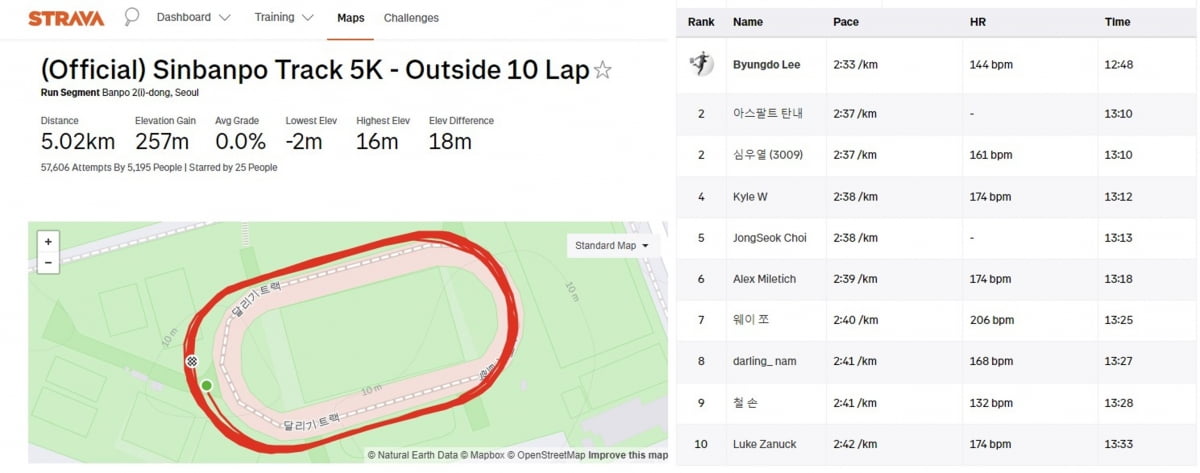Click the checkered finish flag marker

(x=191, y=361)
